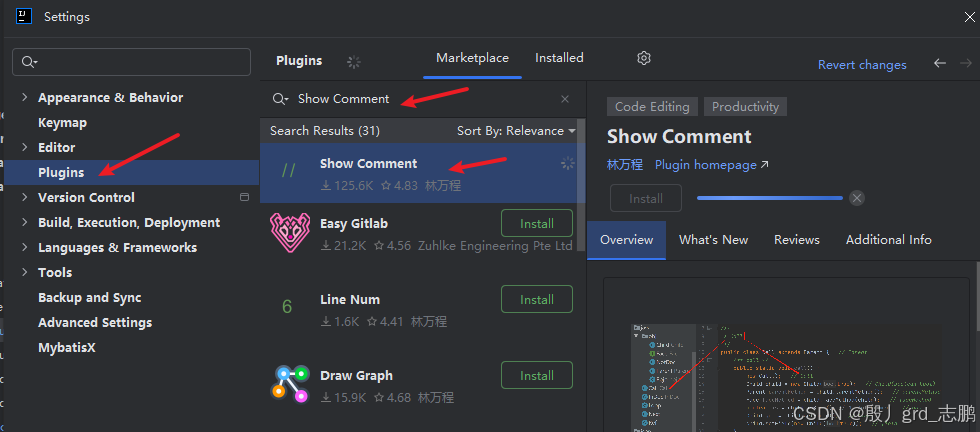Open the plugins settings gear icon
Viewport: 980px width, 432px height.
pos(644,58)
